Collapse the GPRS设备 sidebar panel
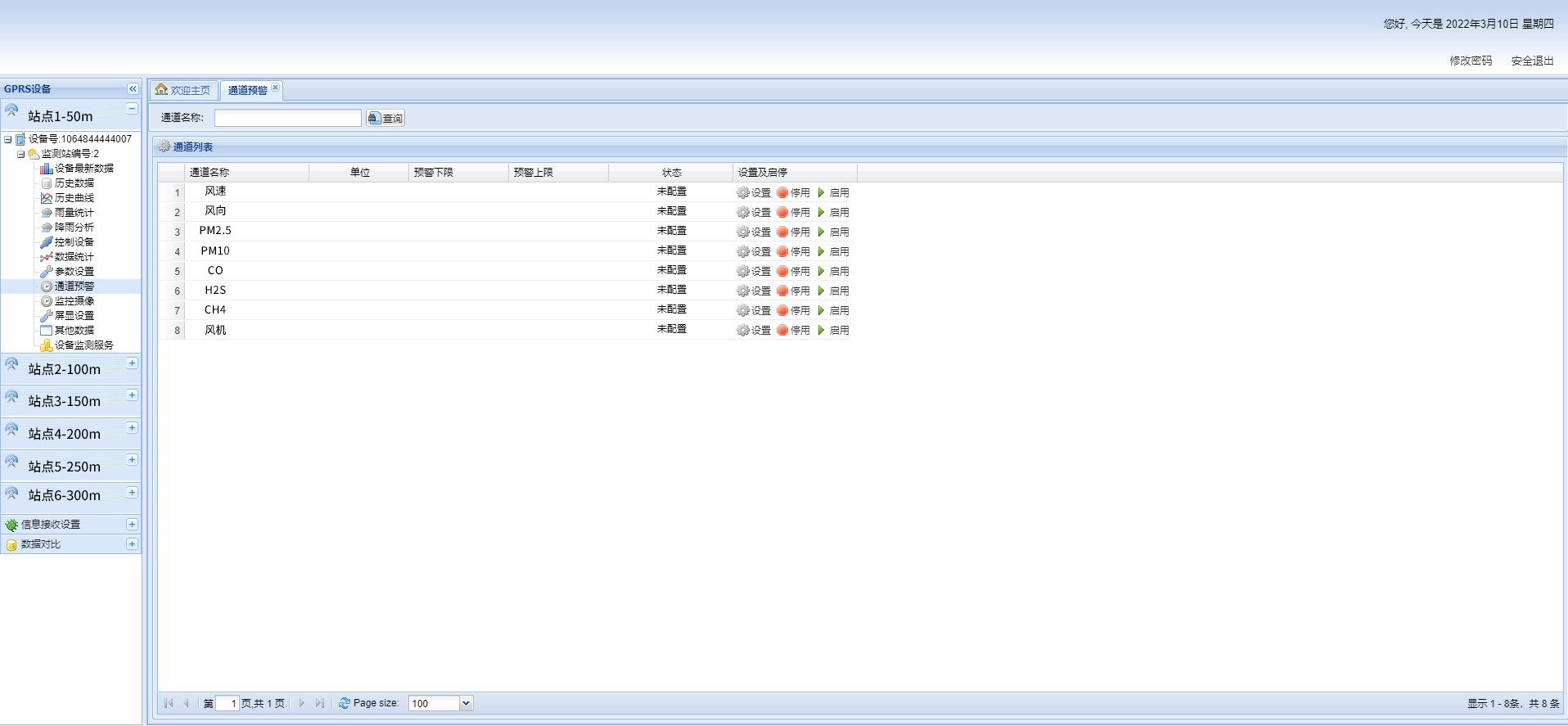The width and height of the screenshot is (1568, 726). [x=133, y=88]
